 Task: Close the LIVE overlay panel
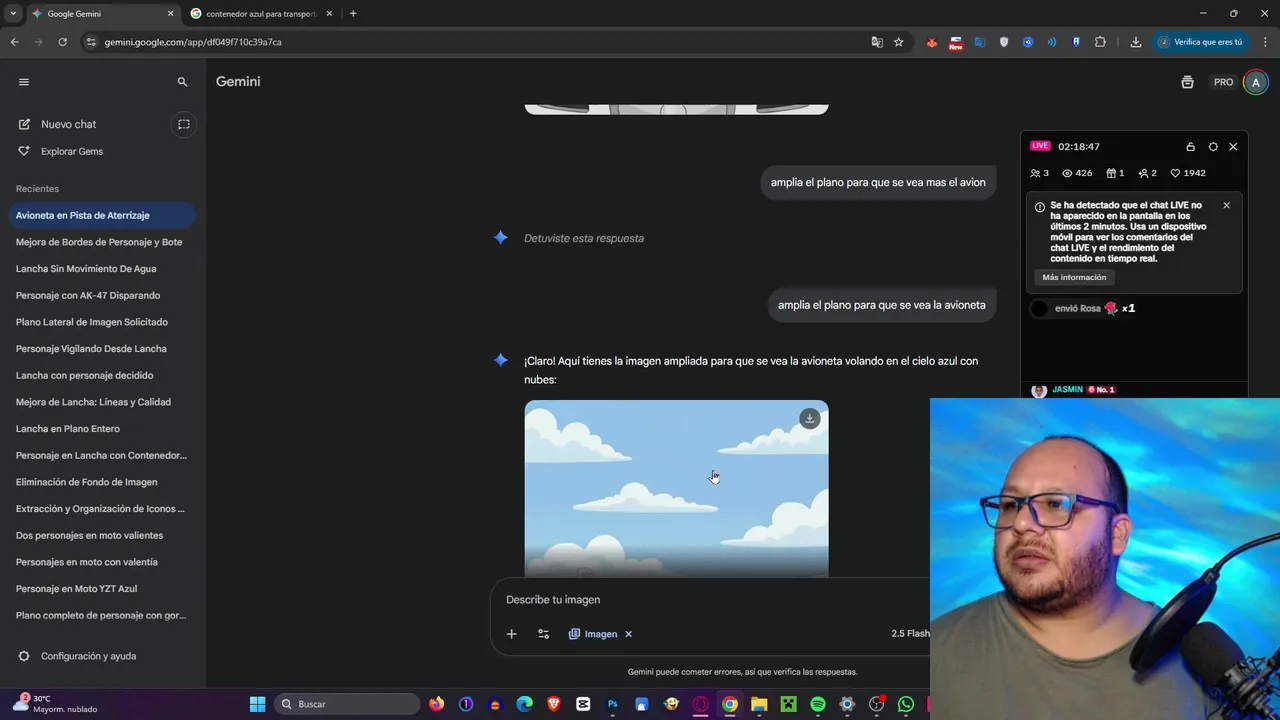tap(1233, 146)
